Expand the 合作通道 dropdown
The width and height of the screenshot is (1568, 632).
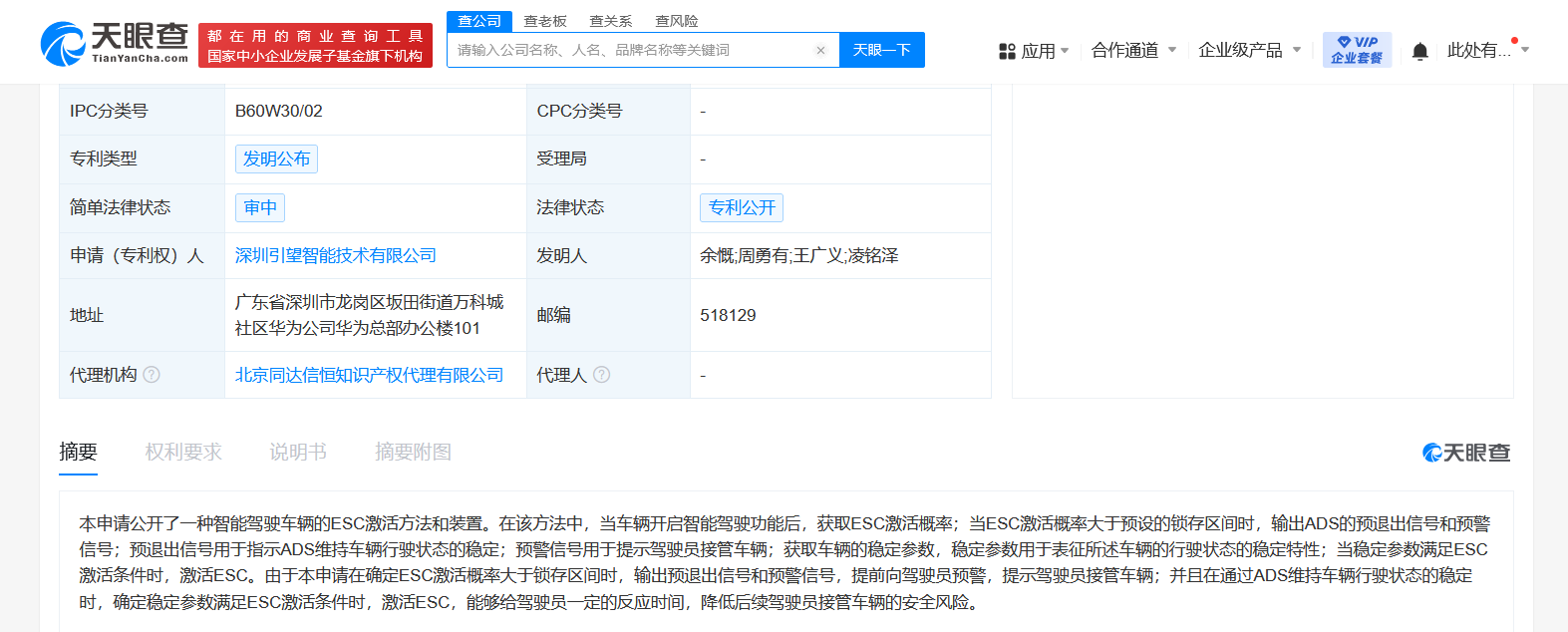pyautogui.click(x=1133, y=50)
